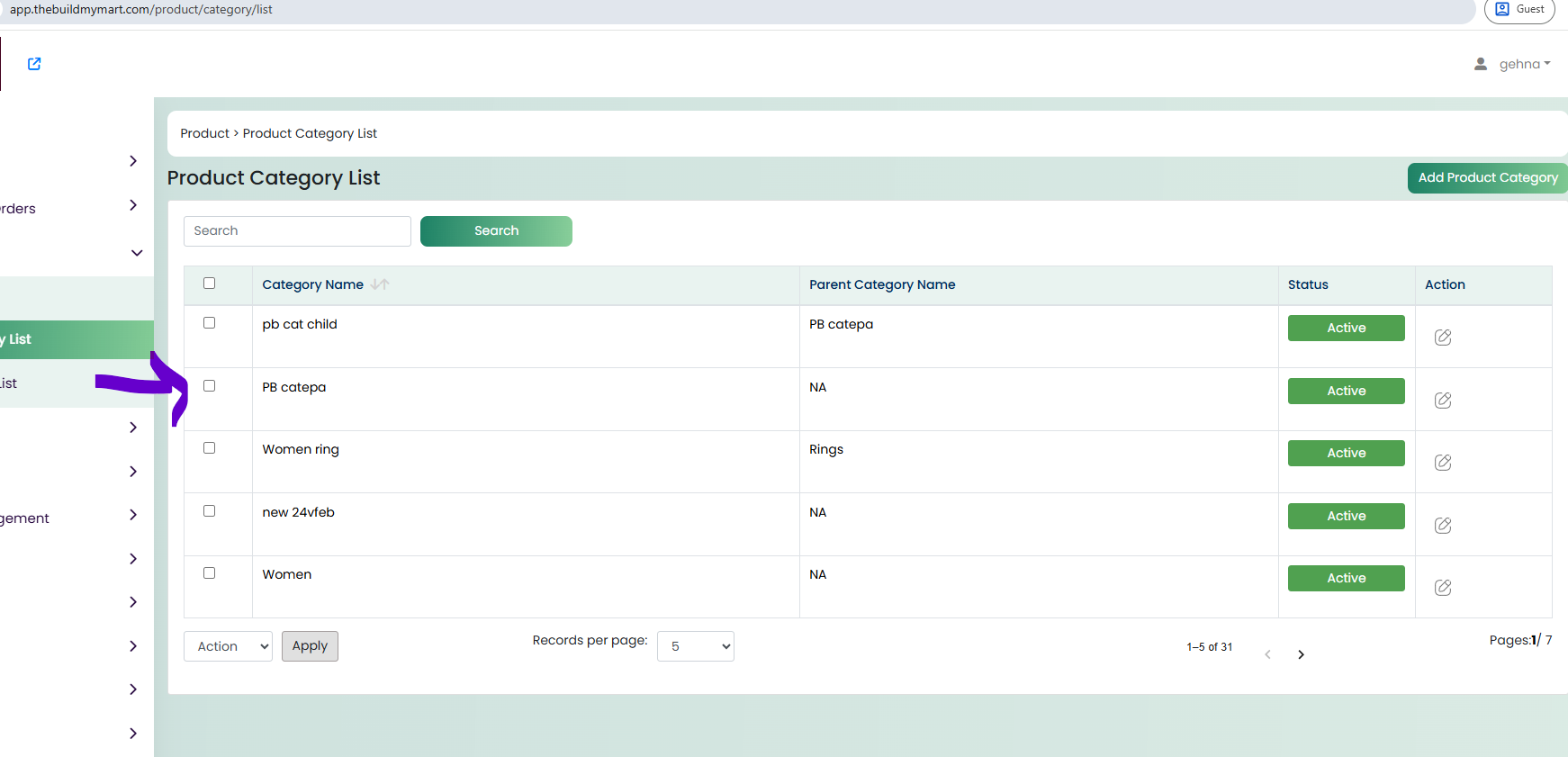Click Add Product Category button
This screenshot has height=757, width=1568.
(1487, 178)
